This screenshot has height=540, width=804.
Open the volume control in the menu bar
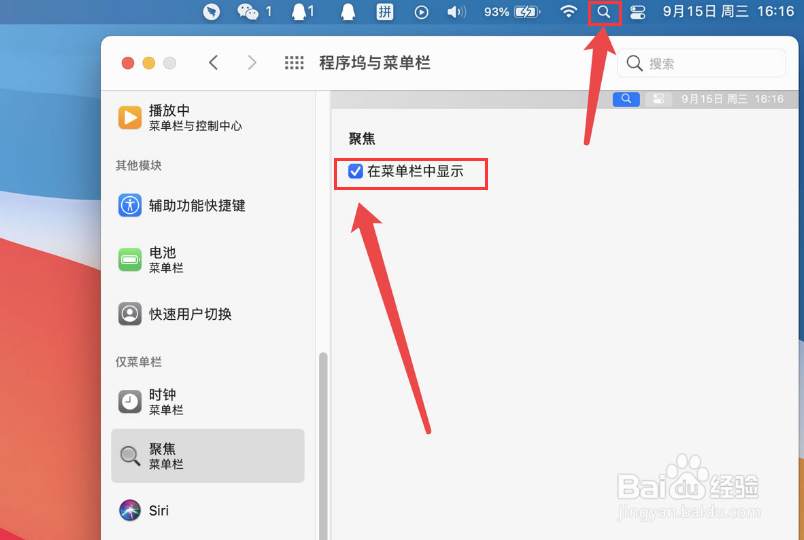456,12
